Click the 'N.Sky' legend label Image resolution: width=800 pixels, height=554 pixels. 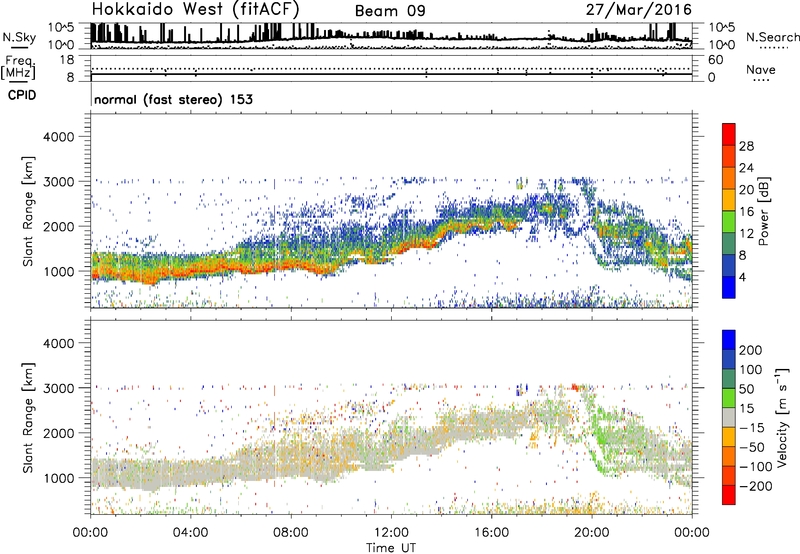[x=19, y=37]
